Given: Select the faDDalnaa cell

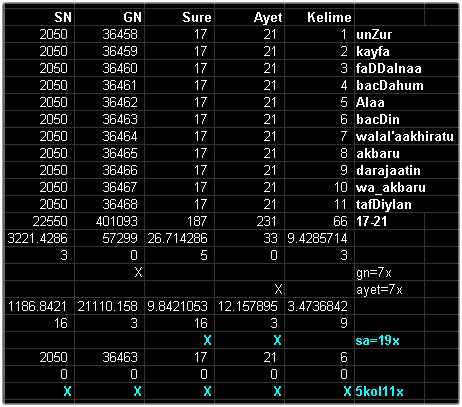Looking at the screenshot, I should (x=389, y=68).
